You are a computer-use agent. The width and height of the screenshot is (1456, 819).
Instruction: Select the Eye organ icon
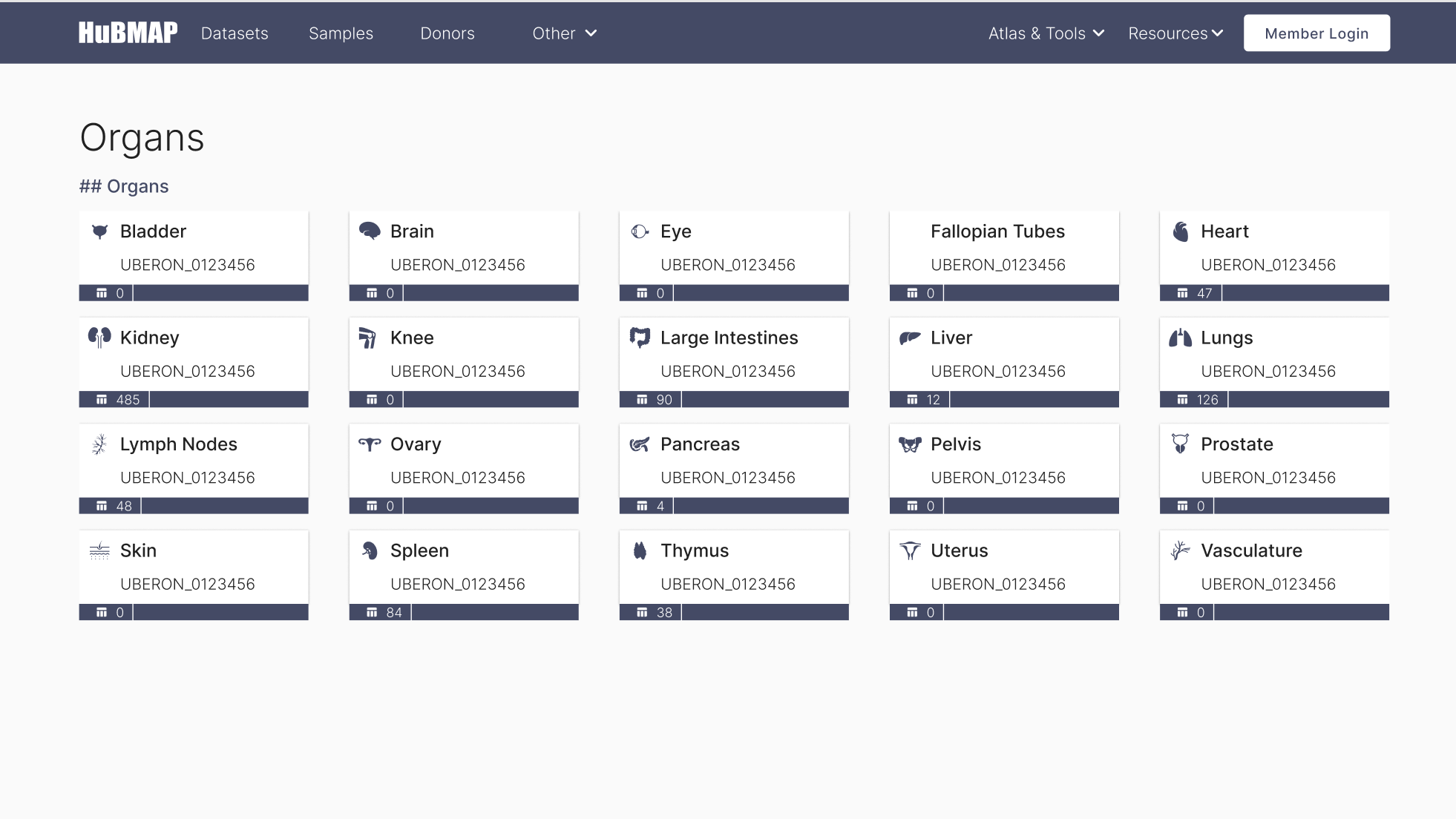[x=640, y=231]
